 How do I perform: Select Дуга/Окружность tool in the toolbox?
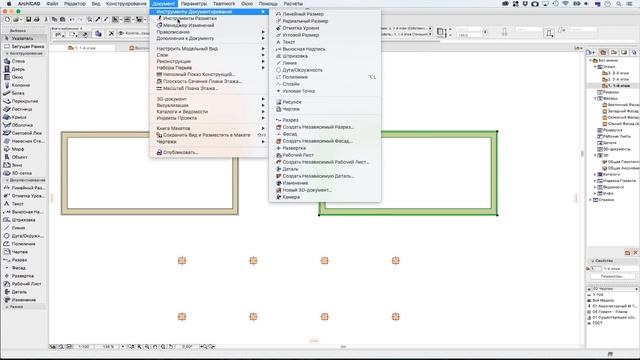[x=24, y=236]
